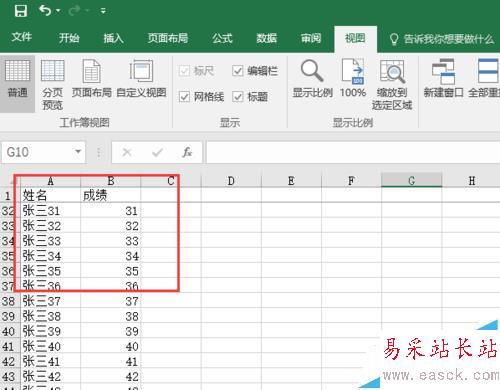
Task: Click cell with text 张三33
Action: coord(50,241)
